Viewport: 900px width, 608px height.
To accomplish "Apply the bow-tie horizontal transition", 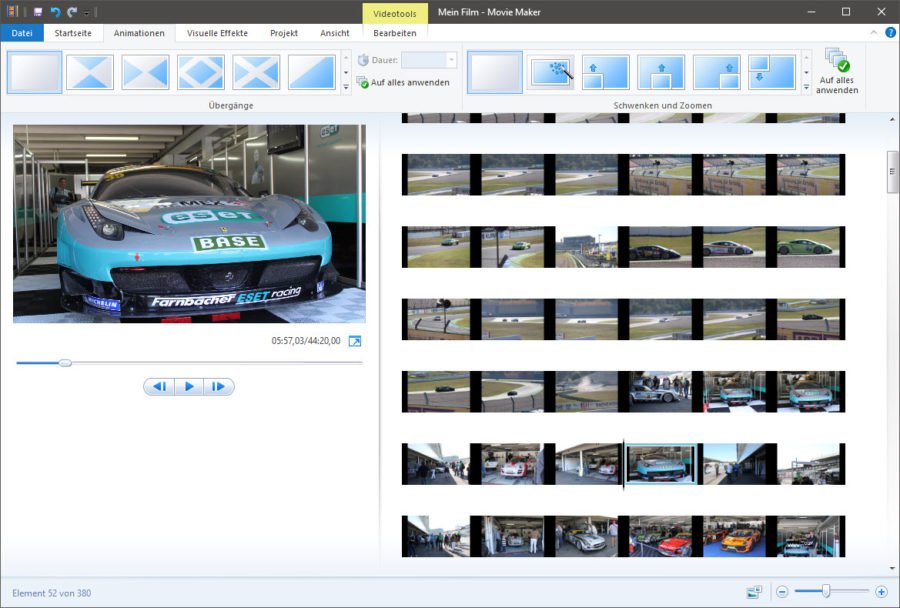I will tap(145, 72).
